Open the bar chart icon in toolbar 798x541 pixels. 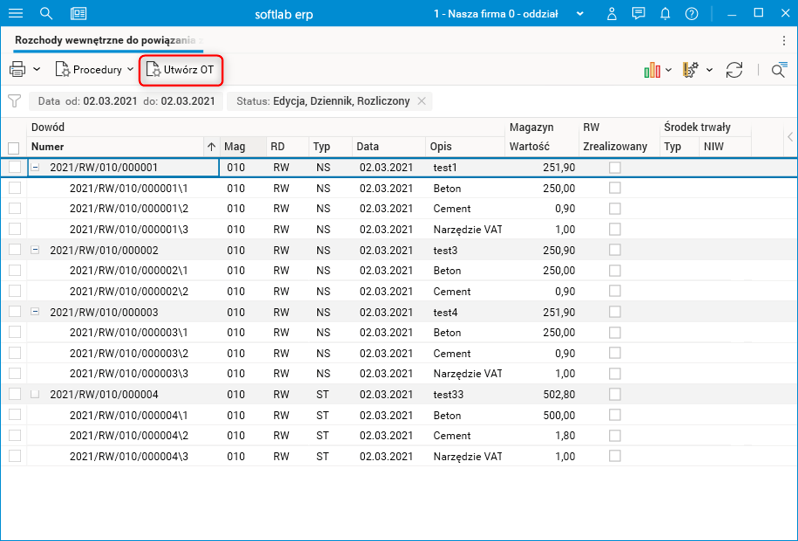pos(652,70)
